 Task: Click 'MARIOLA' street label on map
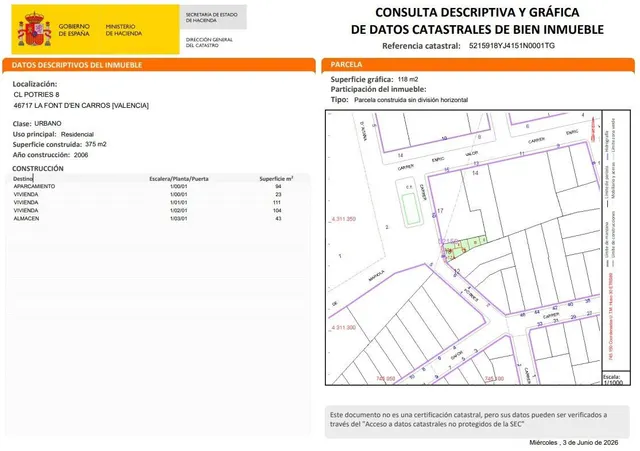tap(376, 276)
